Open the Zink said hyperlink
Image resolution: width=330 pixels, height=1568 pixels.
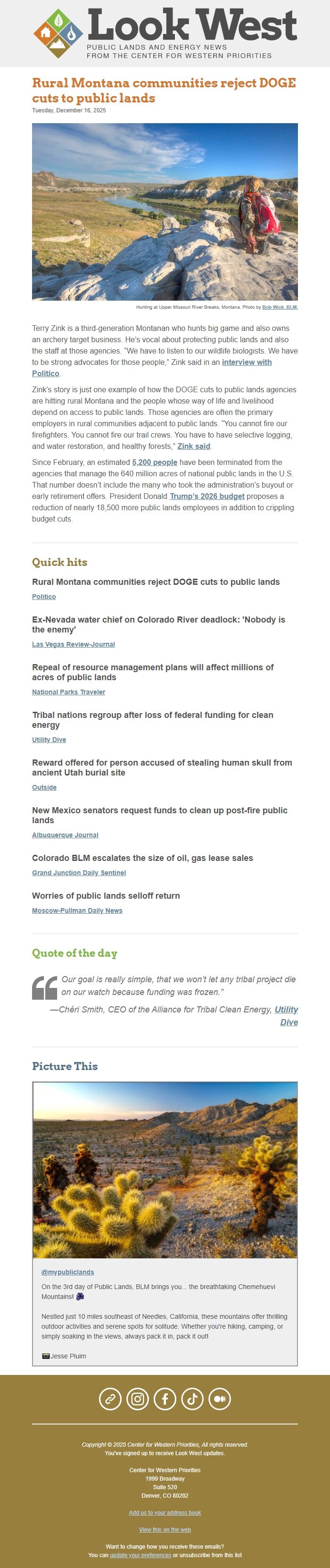[x=193, y=446]
